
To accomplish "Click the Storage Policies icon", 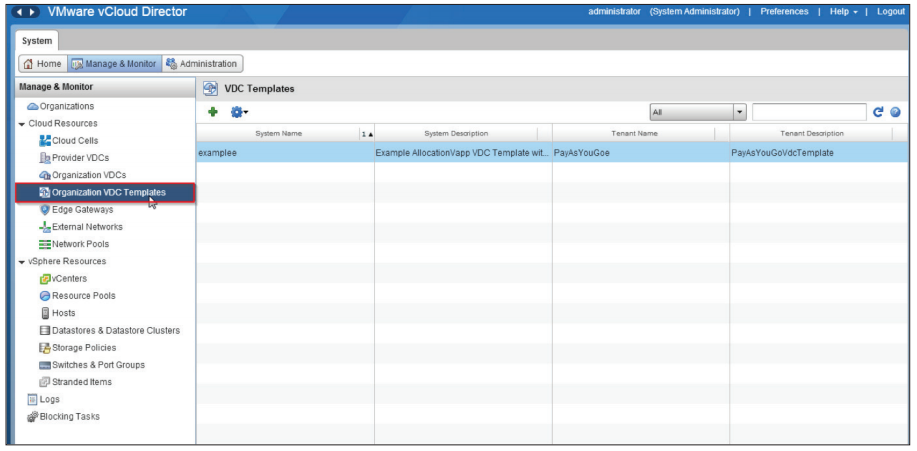I will click(x=45, y=347).
